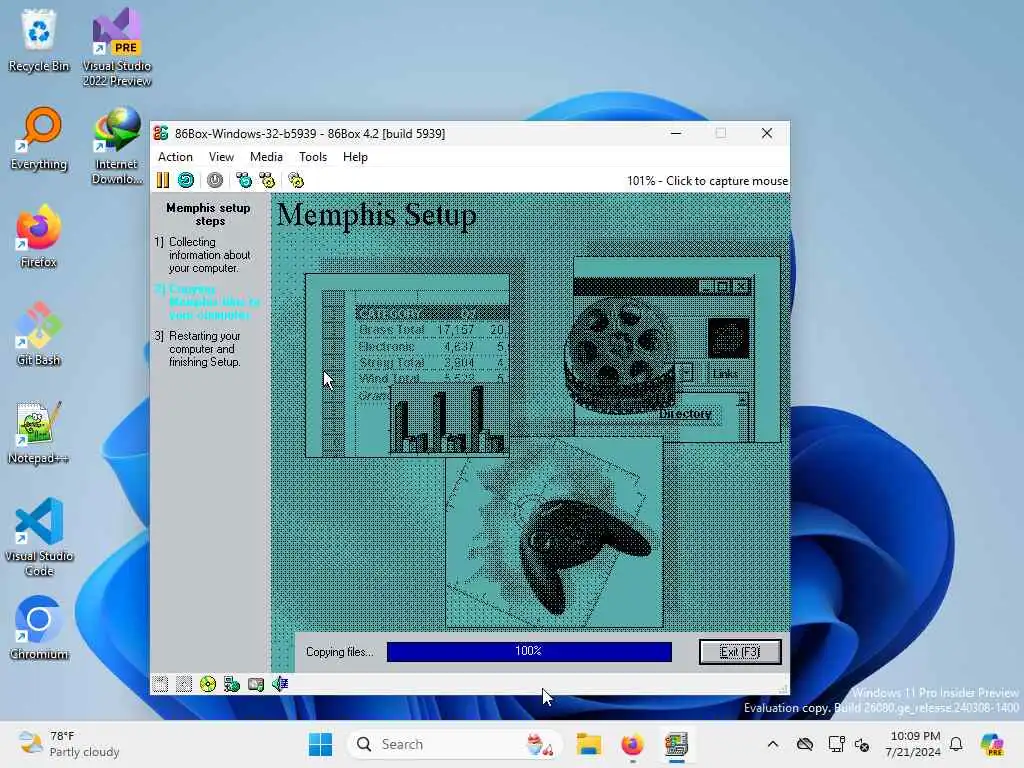The height and width of the screenshot is (768, 1024).
Task: Click the Exit (F3) setup button
Action: tap(740, 652)
